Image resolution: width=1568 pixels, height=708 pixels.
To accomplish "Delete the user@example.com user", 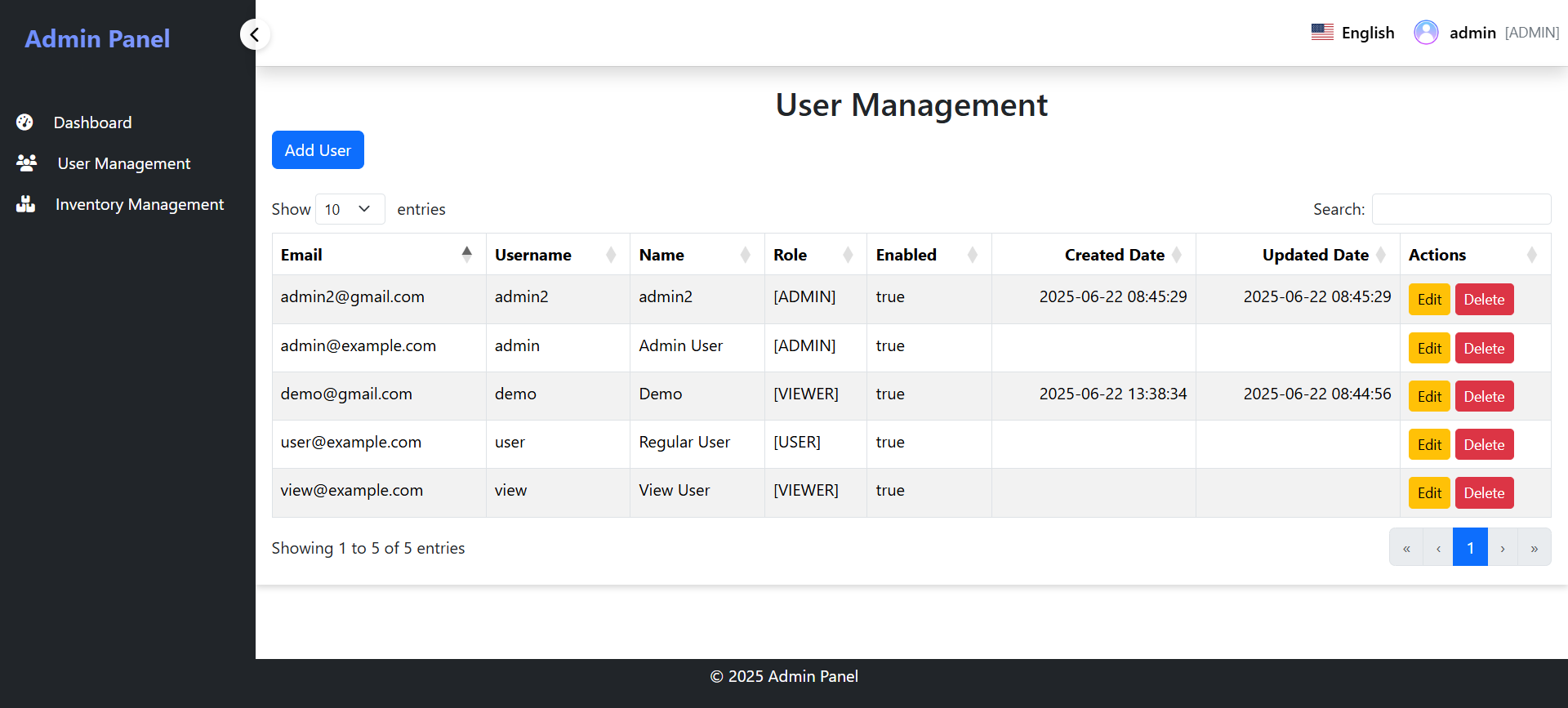I will pos(1484,445).
